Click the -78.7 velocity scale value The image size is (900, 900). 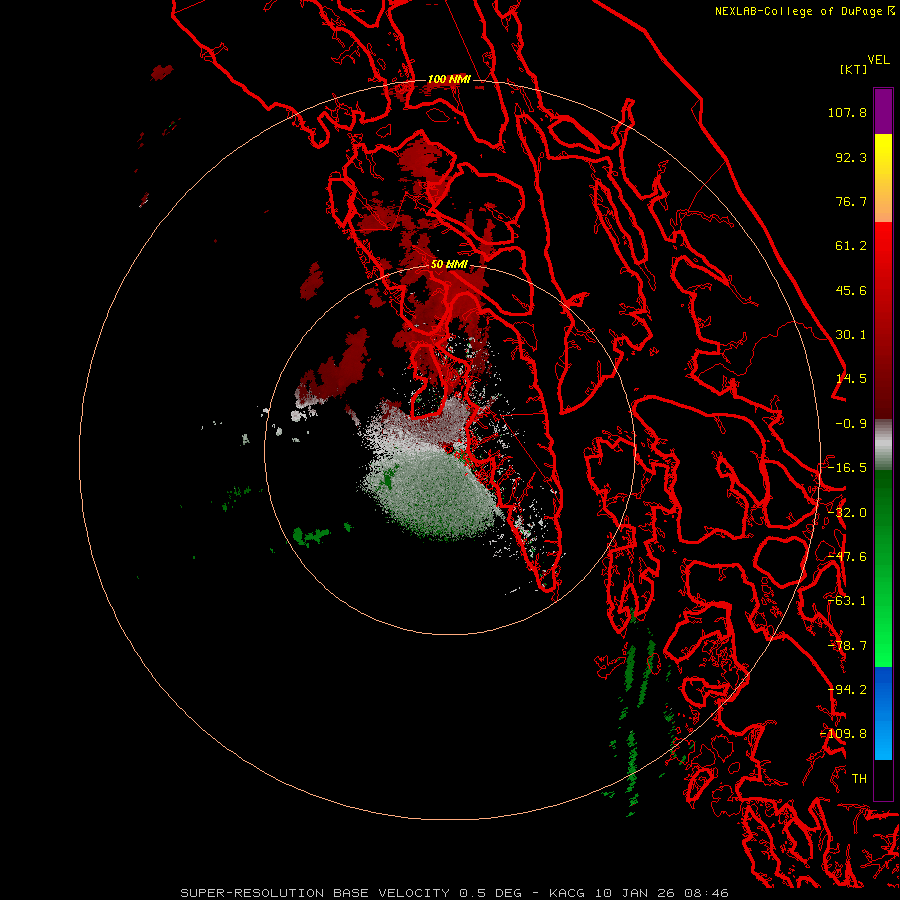point(847,646)
